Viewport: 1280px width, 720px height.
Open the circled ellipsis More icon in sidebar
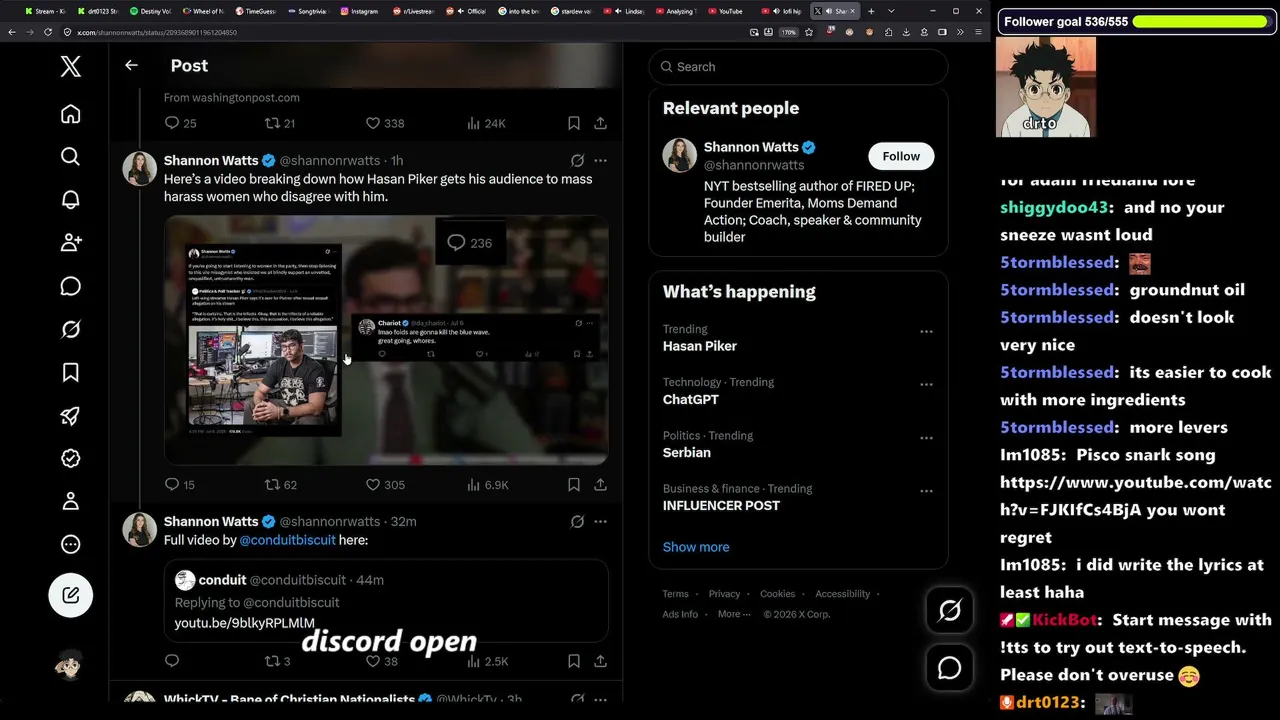70,545
